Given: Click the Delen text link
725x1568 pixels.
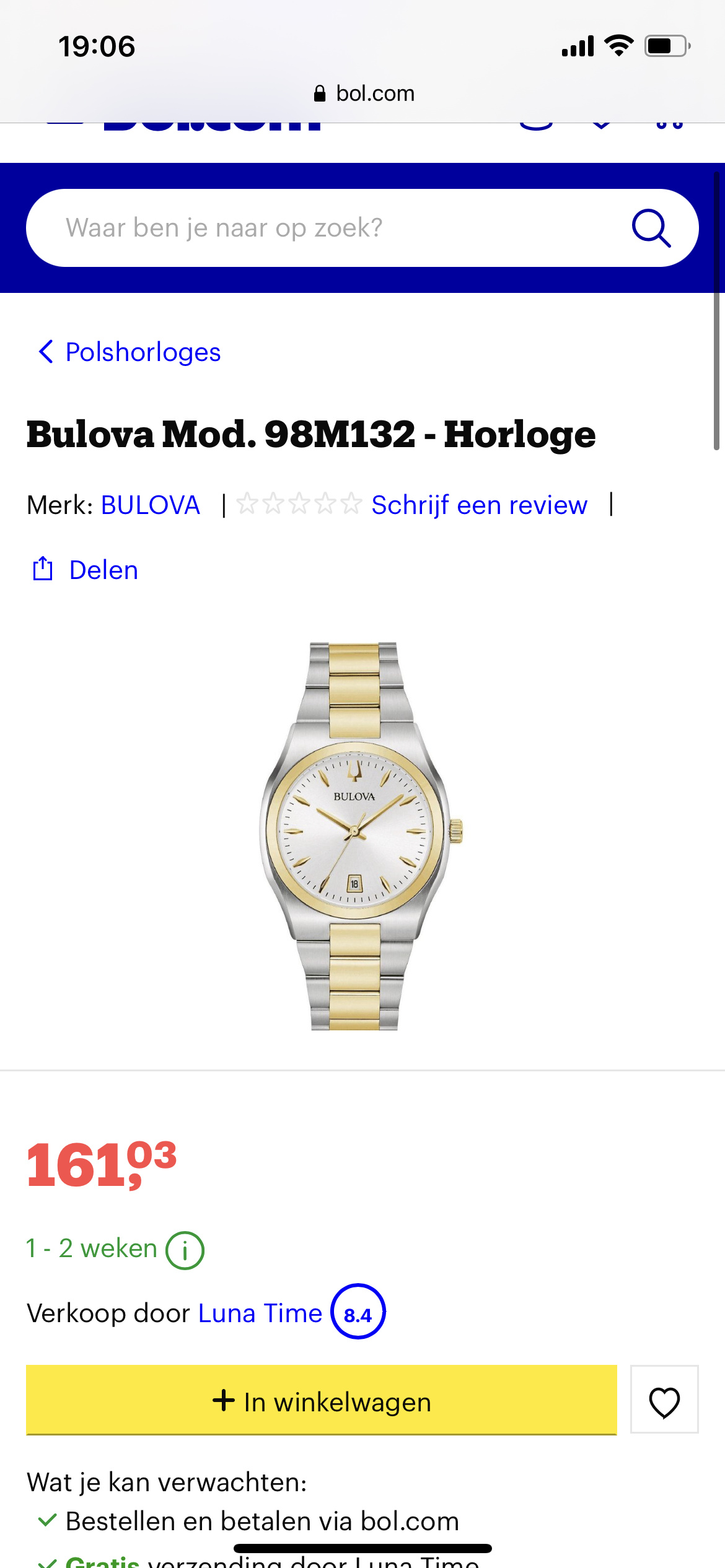Looking at the screenshot, I should (103, 570).
